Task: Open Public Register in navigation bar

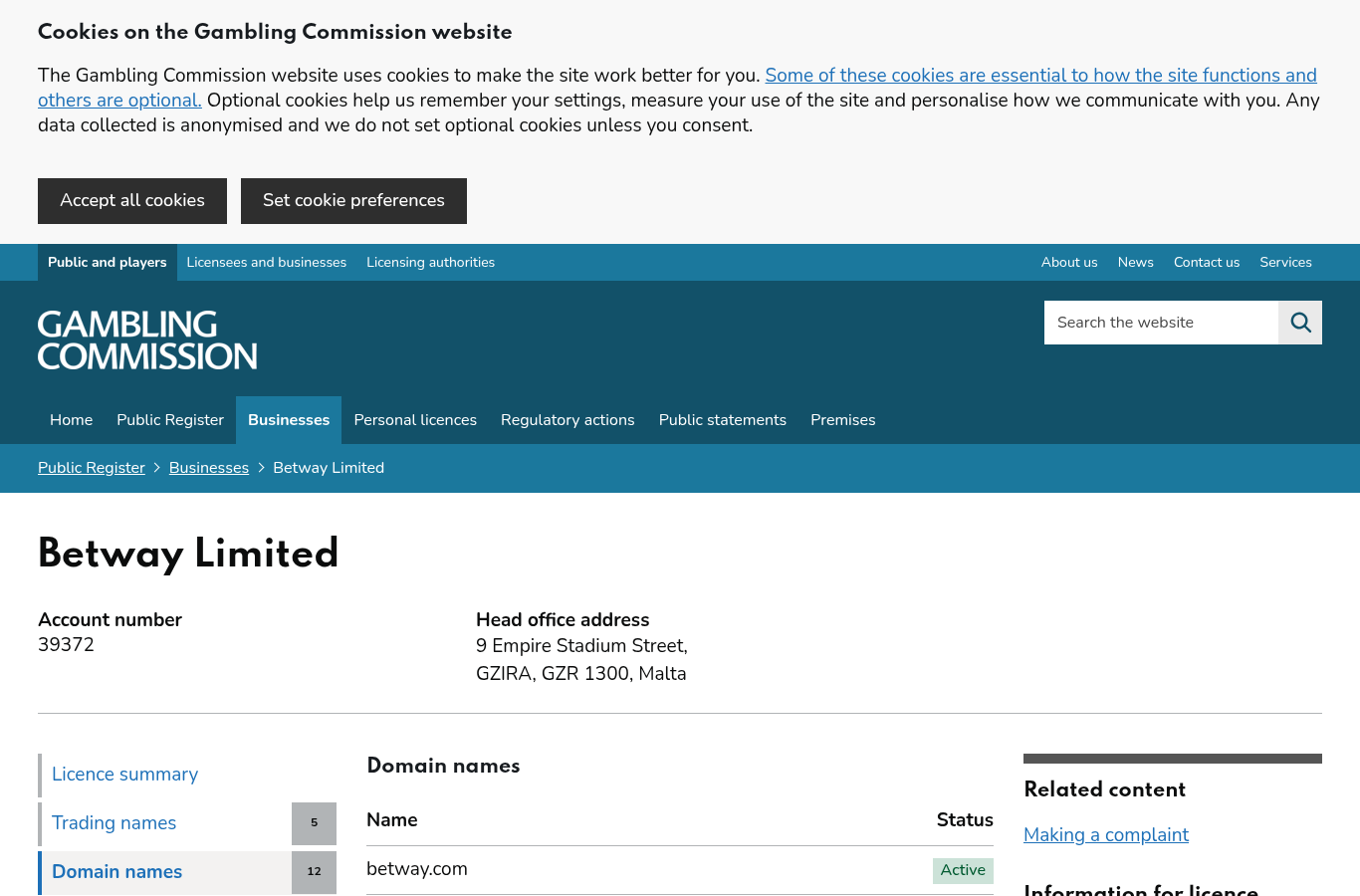Action: point(170,420)
